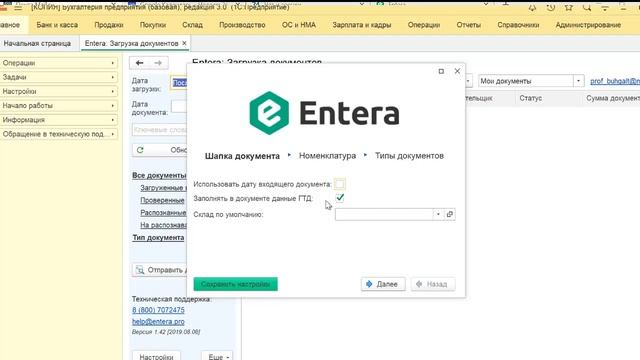Open the history clock icon
640x360 pixels.
coord(551,8)
